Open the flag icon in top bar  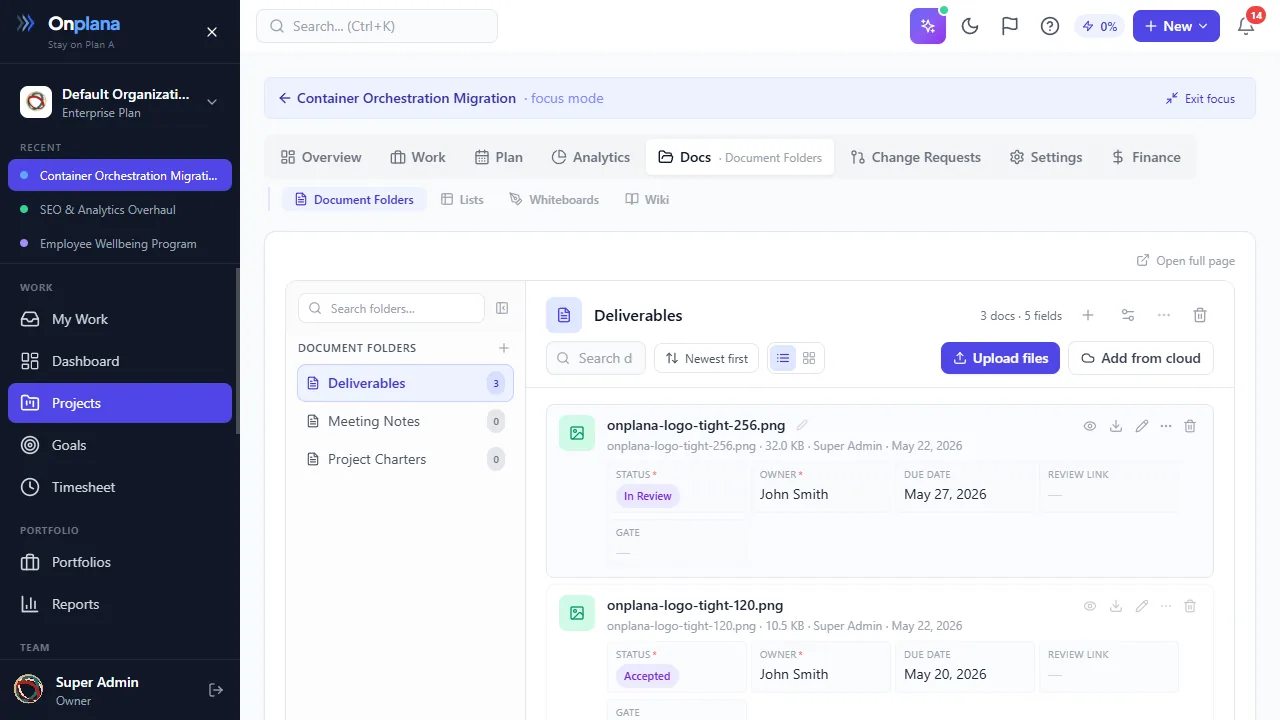(x=1010, y=26)
